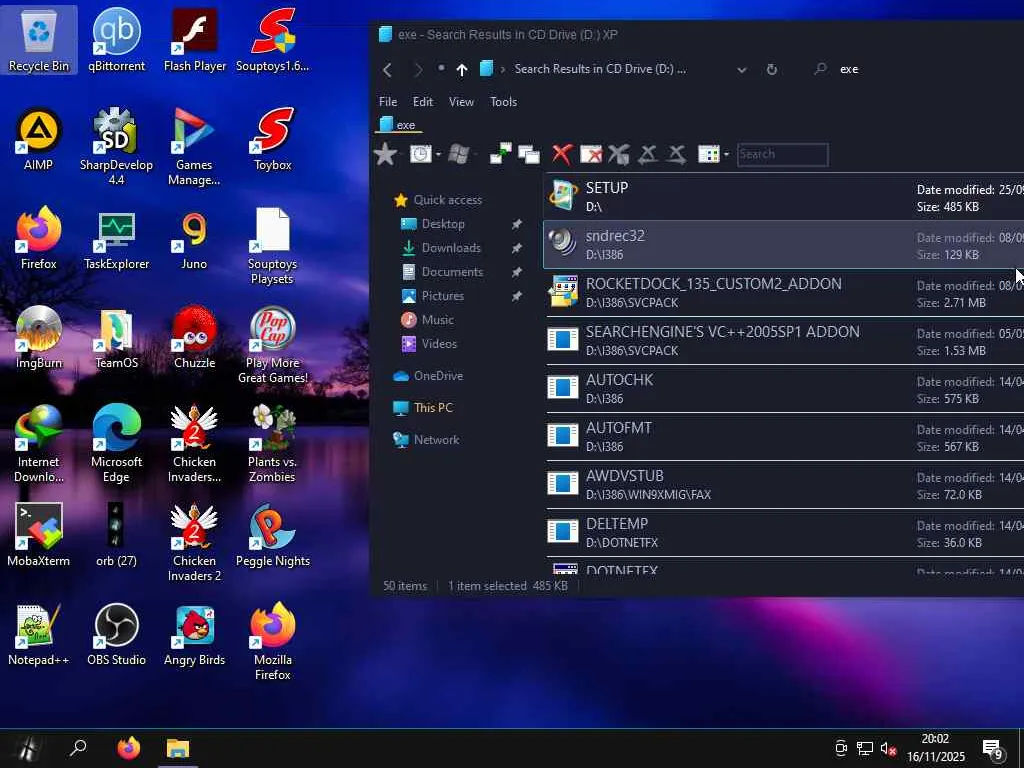Open the View menu
The width and height of the screenshot is (1024, 768).
pos(461,102)
